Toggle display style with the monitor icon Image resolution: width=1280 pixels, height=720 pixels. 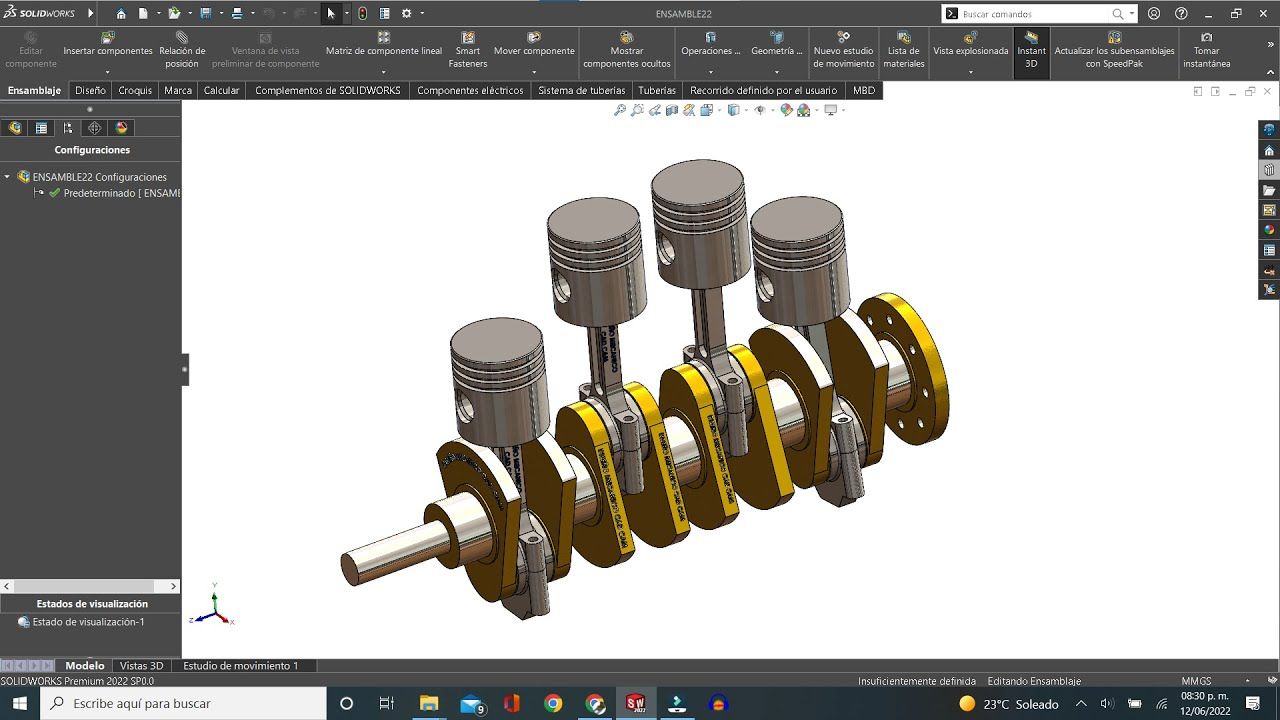[x=830, y=110]
